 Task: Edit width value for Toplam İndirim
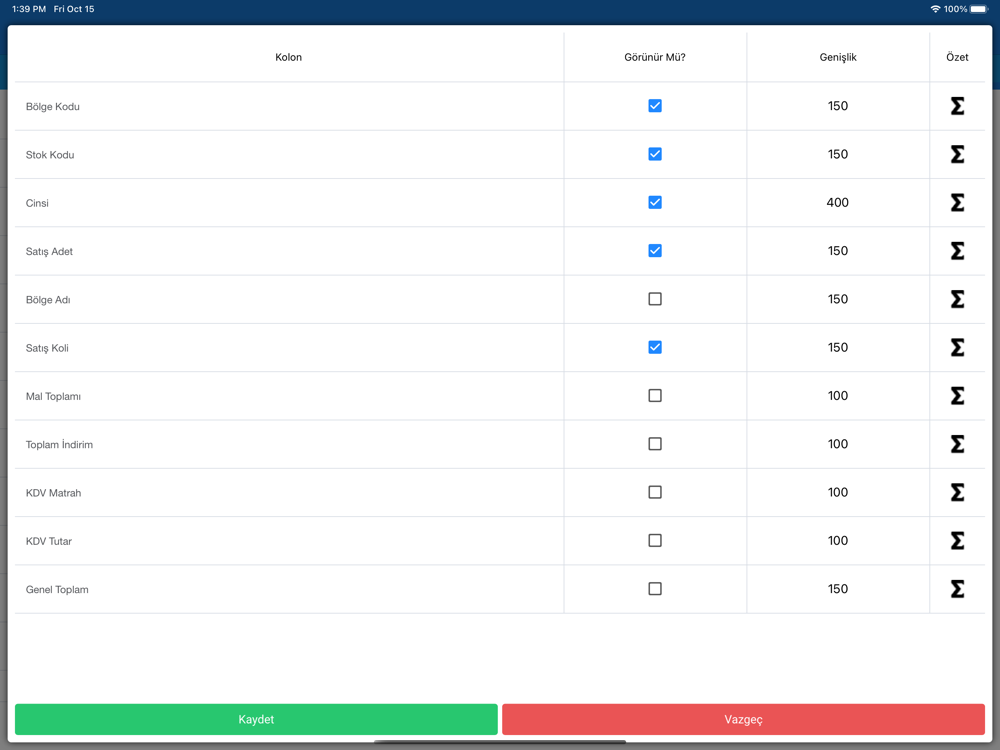point(838,444)
